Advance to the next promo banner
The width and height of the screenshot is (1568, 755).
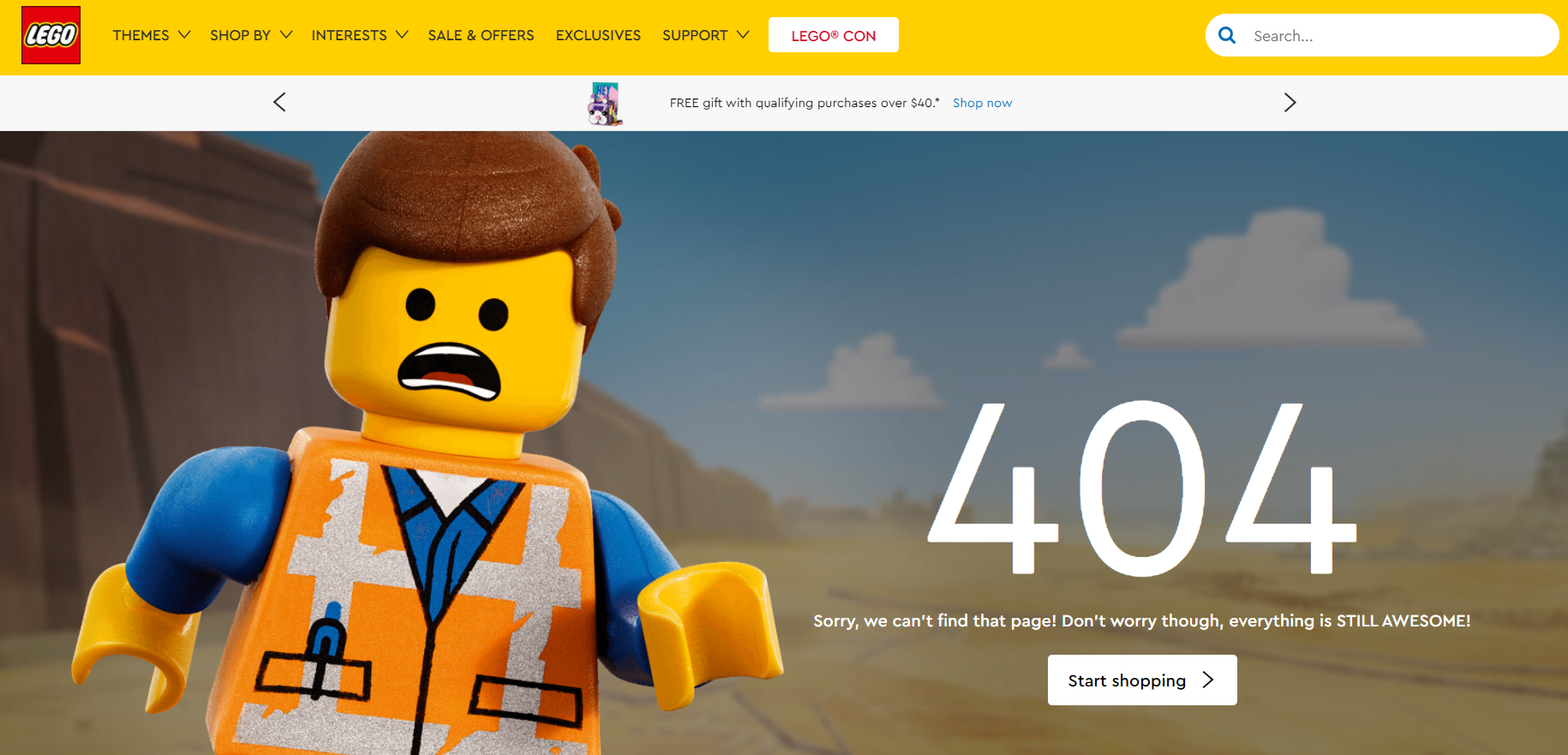click(1290, 102)
